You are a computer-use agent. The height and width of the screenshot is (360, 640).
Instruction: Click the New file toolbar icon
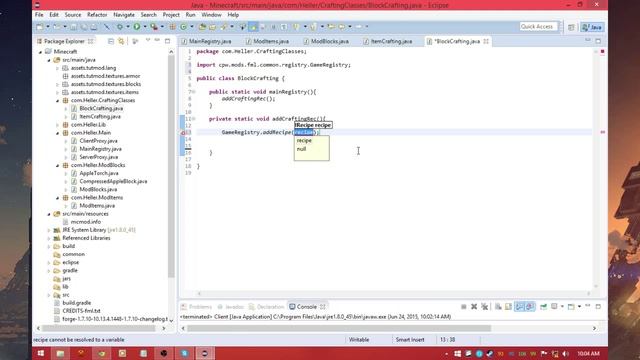[40, 27]
